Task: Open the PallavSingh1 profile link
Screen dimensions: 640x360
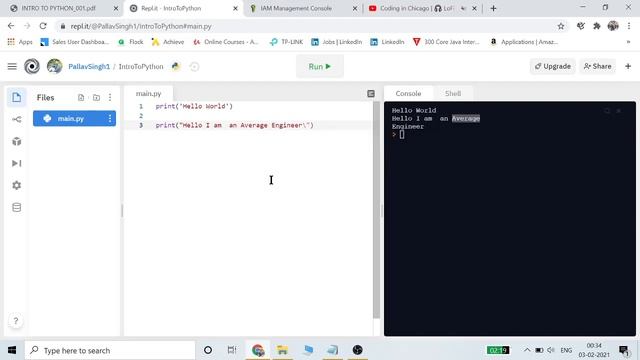Action: [89, 67]
